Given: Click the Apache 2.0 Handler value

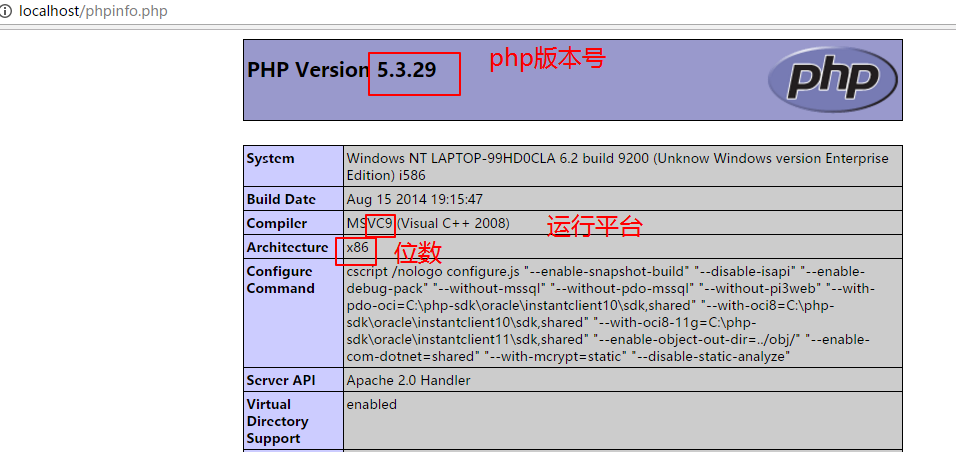Looking at the screenshot, I should (408, 380).
